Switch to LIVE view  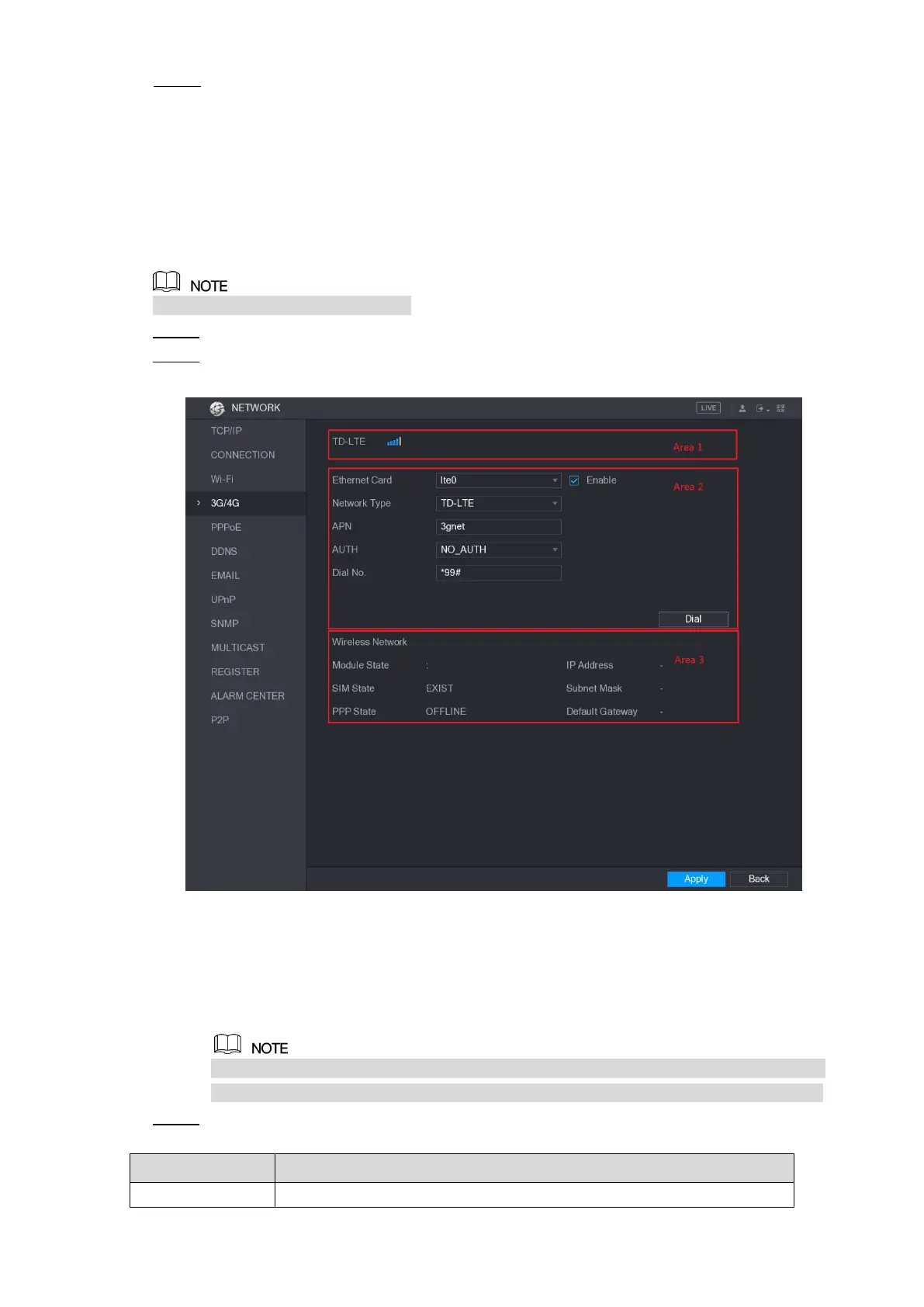click(x=708, y=408)
